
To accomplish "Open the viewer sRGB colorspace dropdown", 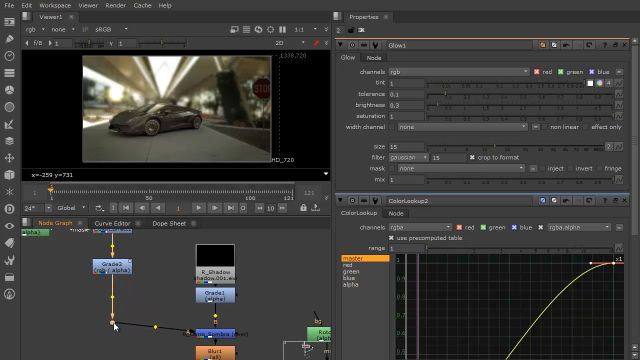I will pyautogui.click(x=111, y=29).
